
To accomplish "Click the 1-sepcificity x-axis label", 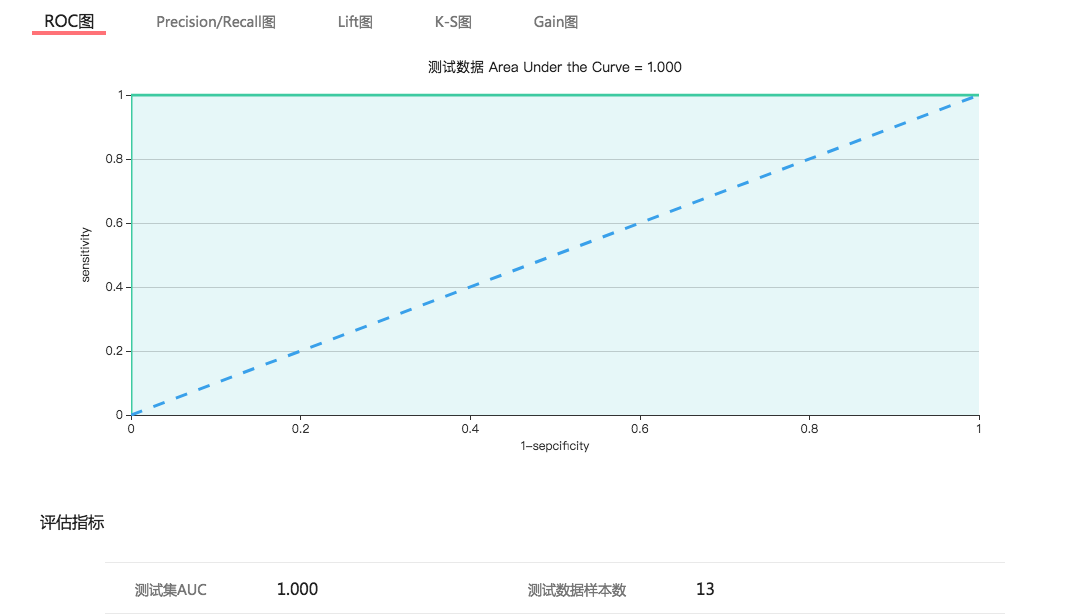I will pyautogui.click(x=555, y=446).
